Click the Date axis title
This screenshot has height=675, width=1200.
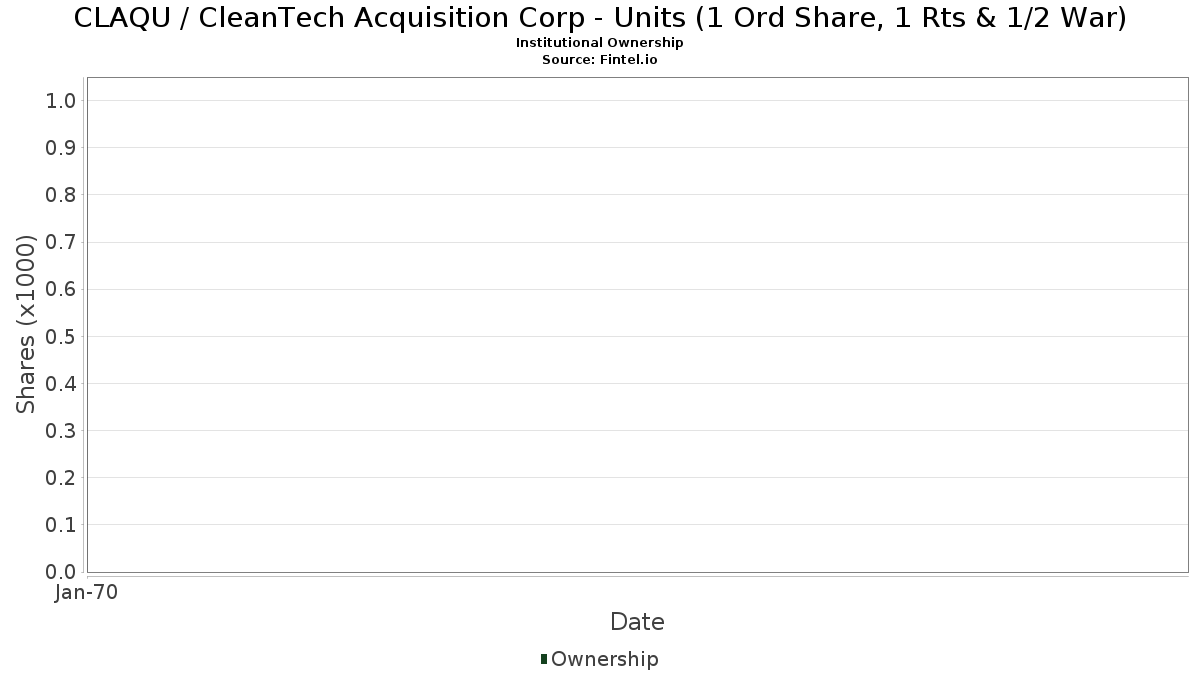point(637,622)
